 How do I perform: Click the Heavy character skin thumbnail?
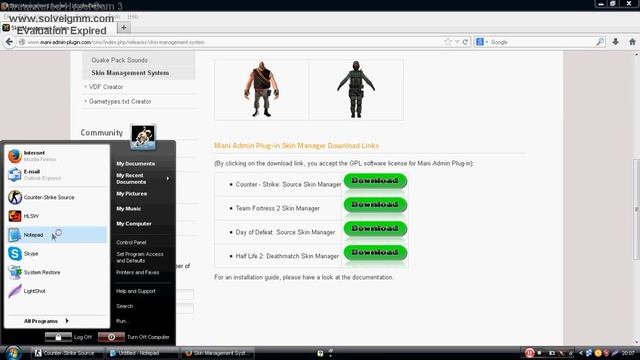point(262,90)
